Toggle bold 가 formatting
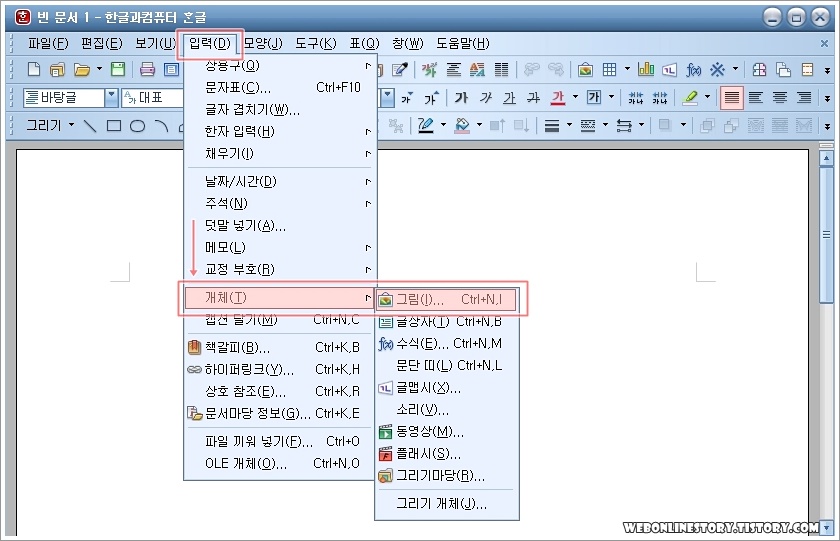840x541 pixels. [461, 97]
